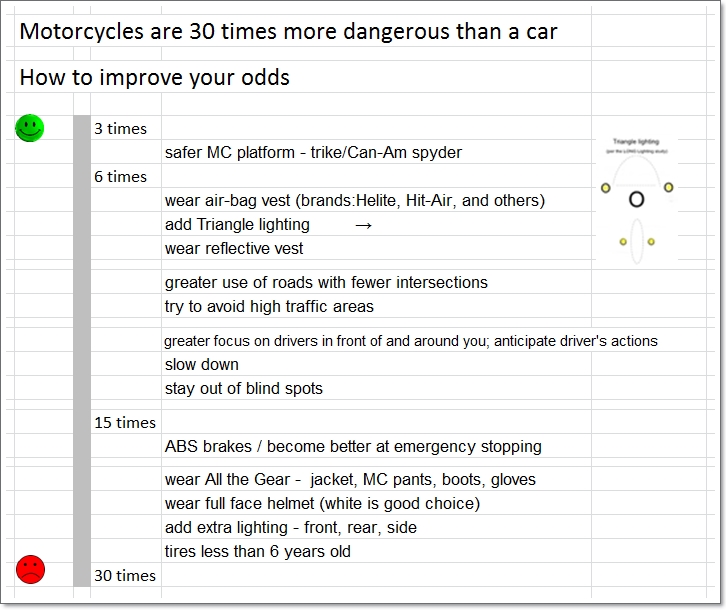The width and height of the screenshot is (727, 610).
Task: Click the 'wear air-bag vest' row
Action: (x=354, y=201)
